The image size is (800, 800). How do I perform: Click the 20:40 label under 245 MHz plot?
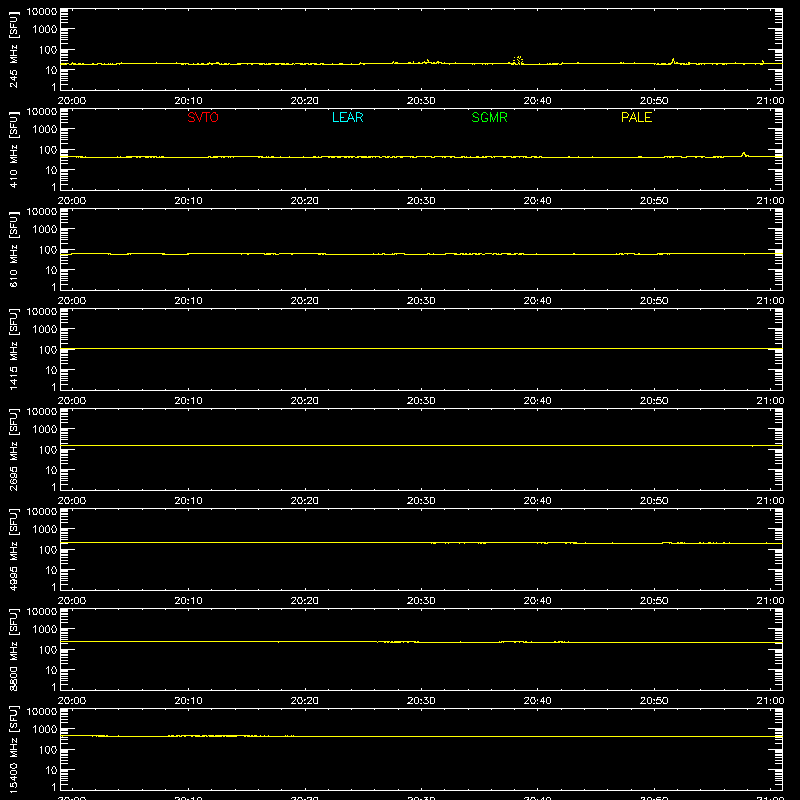(537, 101)
